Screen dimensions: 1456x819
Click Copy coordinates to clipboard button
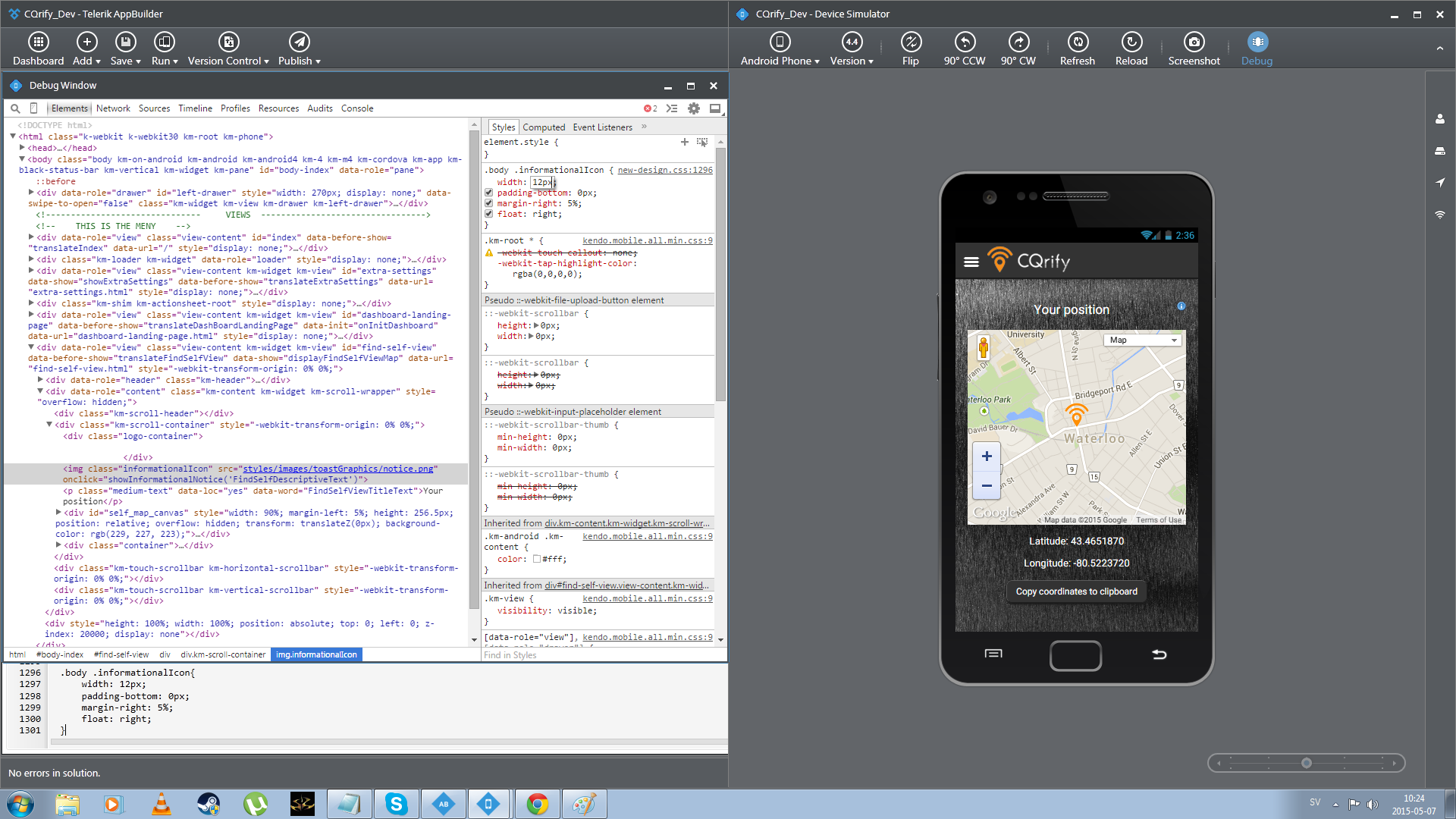pyautogui.click(x=1076, y=591)
